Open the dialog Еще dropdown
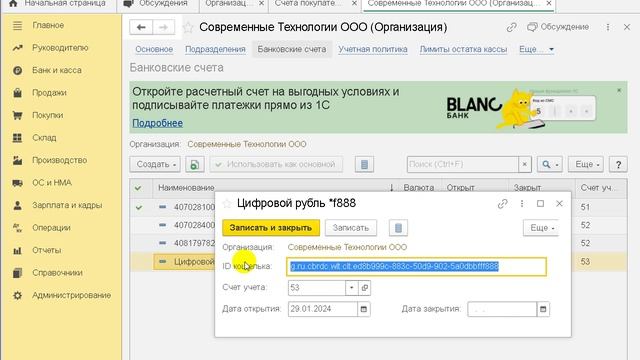The height and width of the screenshot is (360, 640). tap(542, 228)
